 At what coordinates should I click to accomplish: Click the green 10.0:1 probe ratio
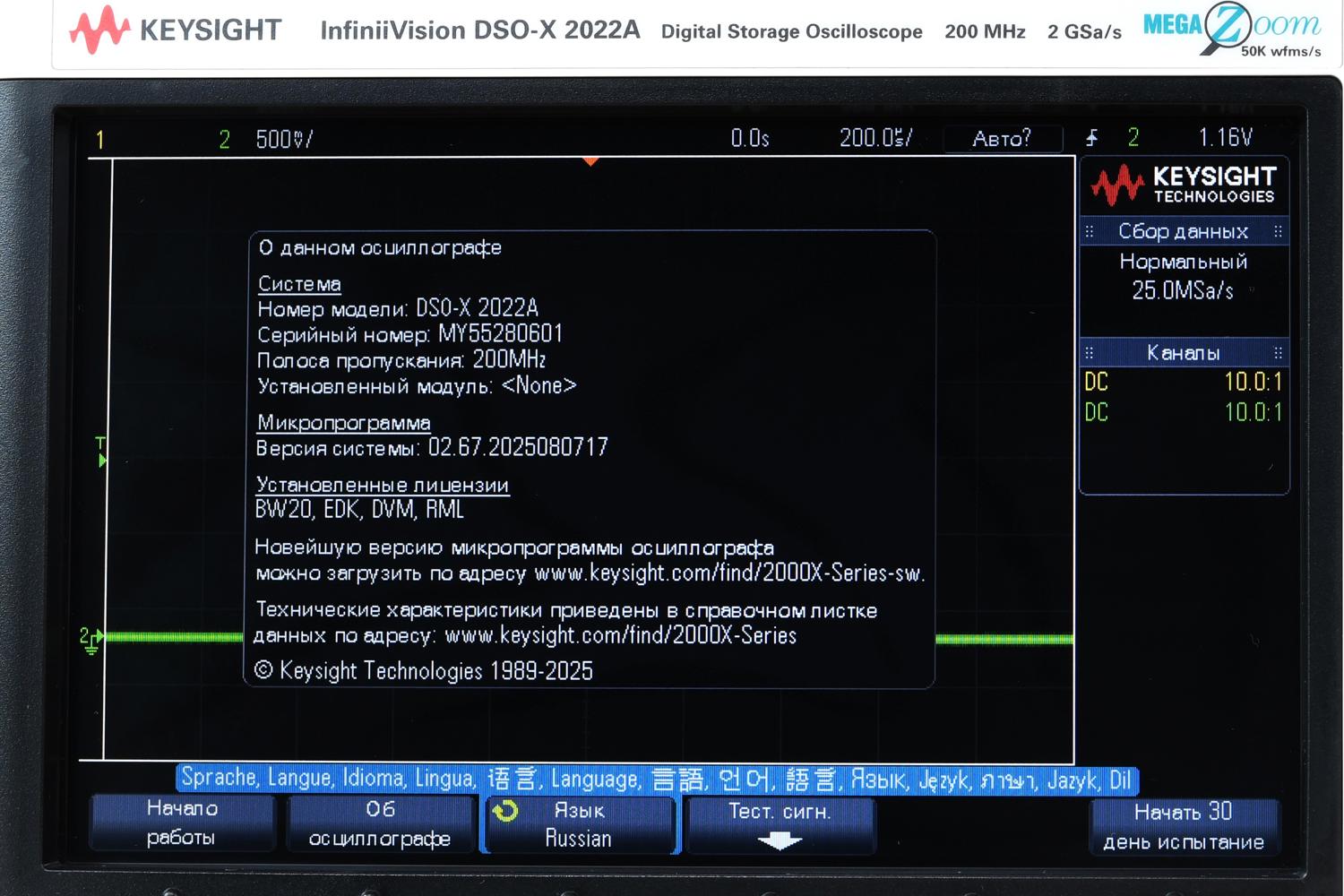coord(1254,412)
